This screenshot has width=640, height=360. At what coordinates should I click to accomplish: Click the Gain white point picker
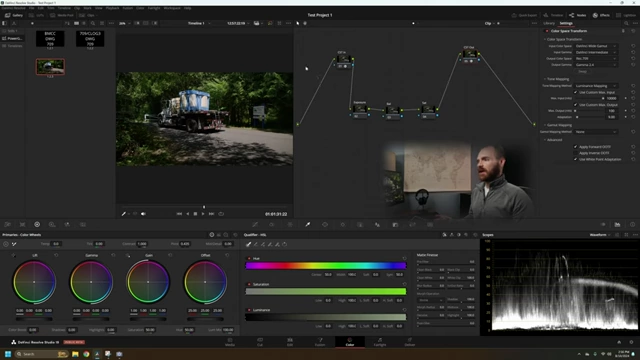[128, 256]
